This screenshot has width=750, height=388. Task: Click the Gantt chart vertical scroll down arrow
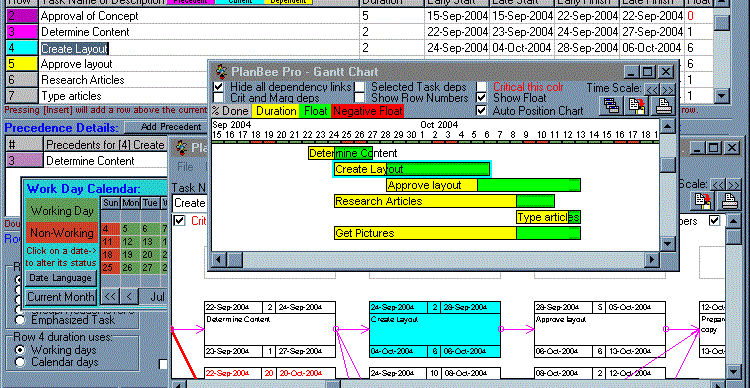click(x=668, y=244)
